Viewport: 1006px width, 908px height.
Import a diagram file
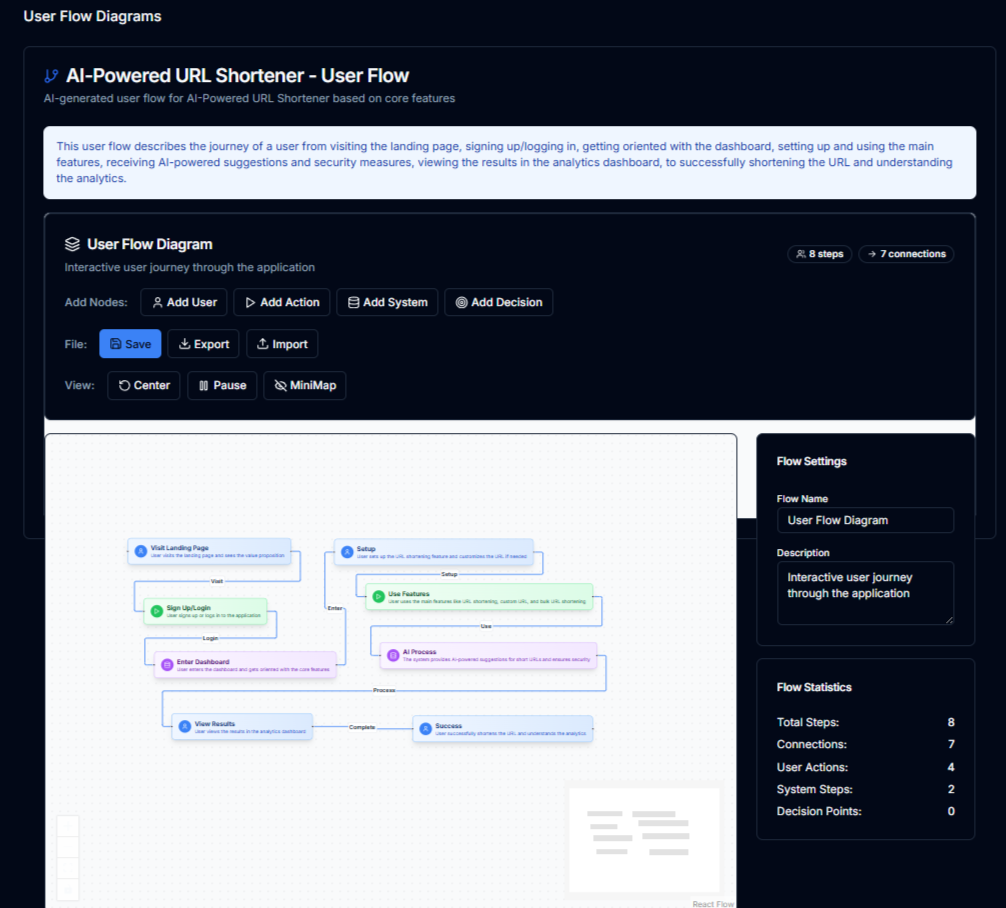(282, 343)
